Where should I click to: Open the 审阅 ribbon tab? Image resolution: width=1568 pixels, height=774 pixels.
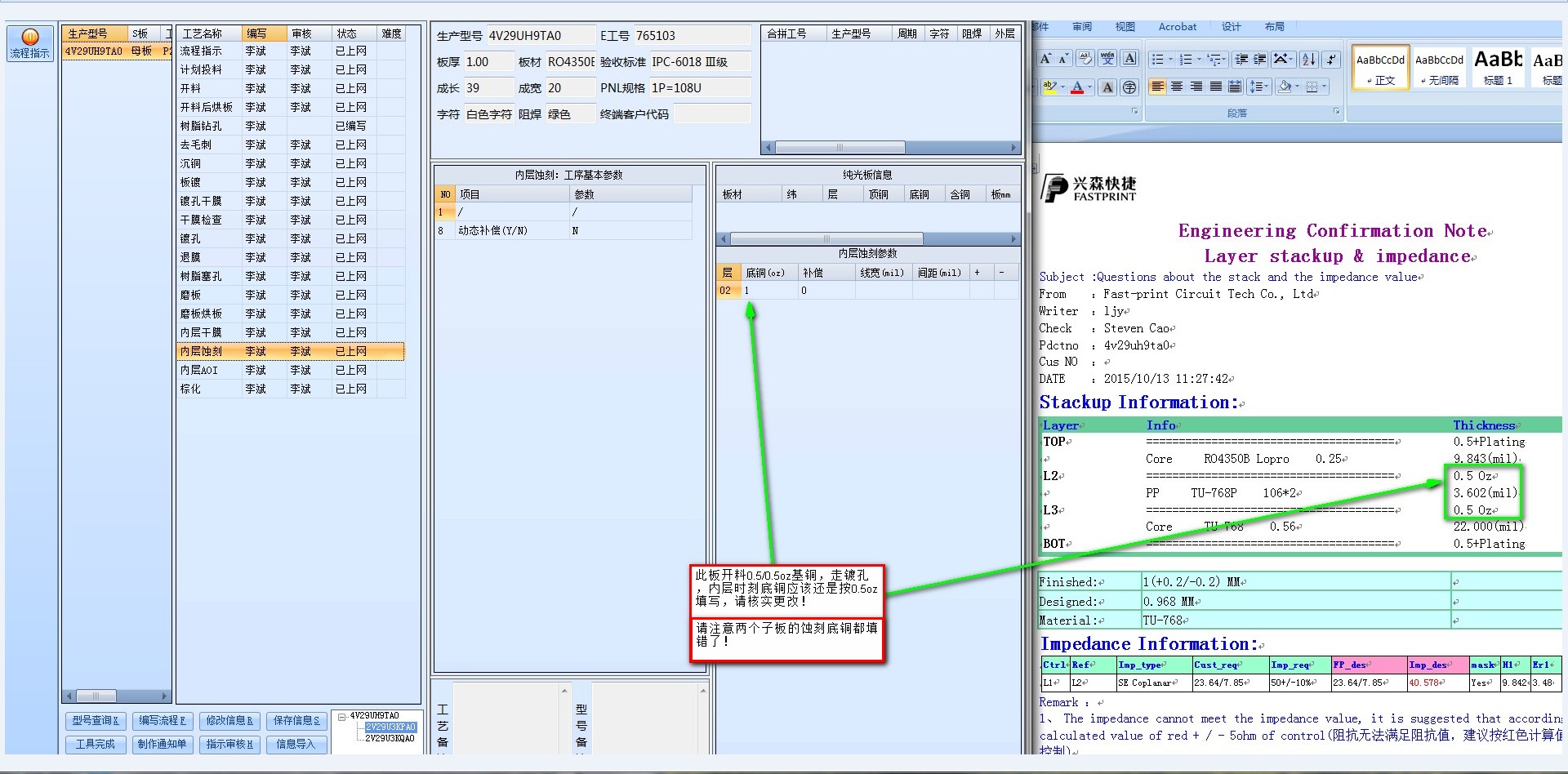(1082, 27)
